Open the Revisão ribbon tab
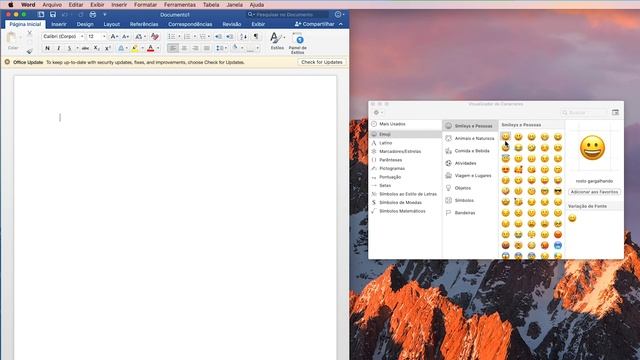The image size is (640, 360). pos(231,24)
